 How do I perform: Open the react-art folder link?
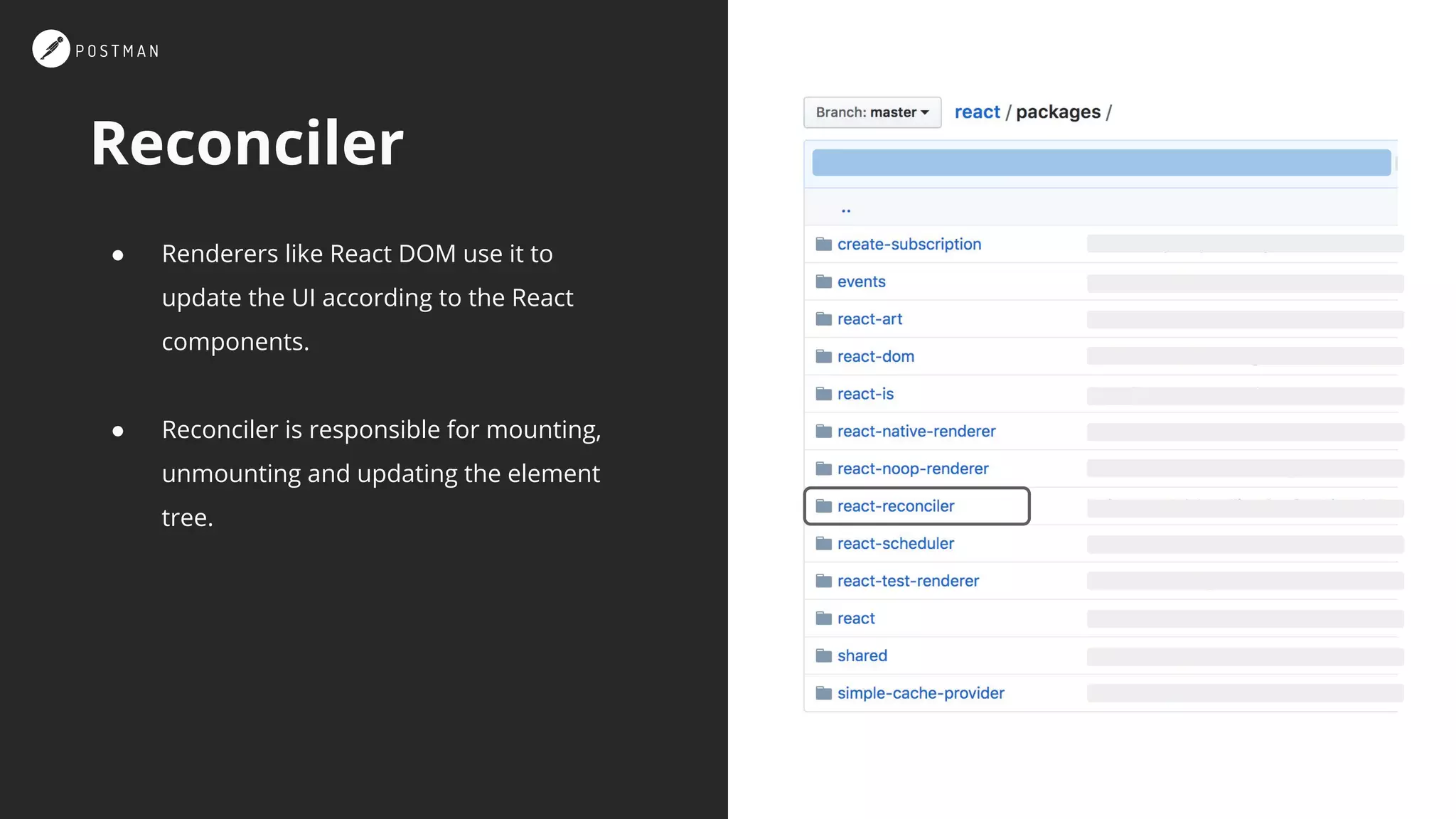[x=869, y=319]
